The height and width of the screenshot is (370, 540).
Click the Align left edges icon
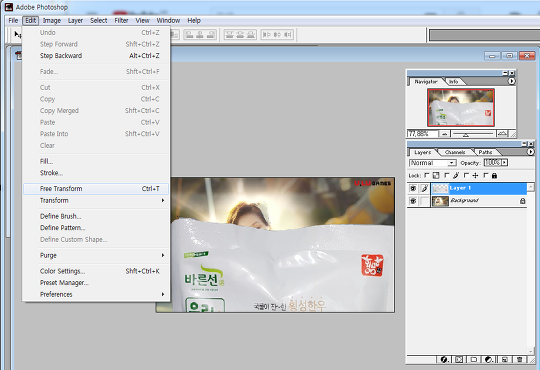189,34
